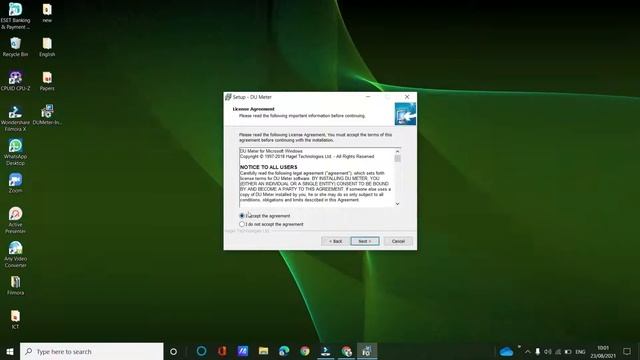640x360 pixels.
Task: Click the license agreement scrollbar thumb
Action: coord(398,158)
